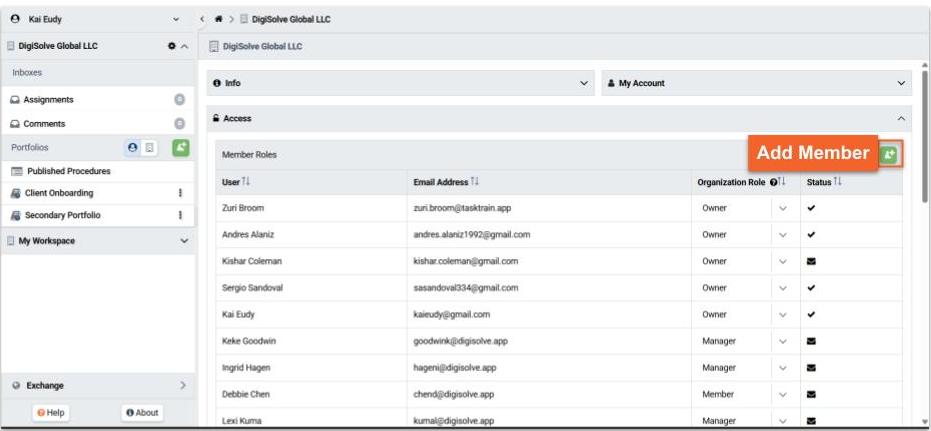The height and width of the screenshot is (431, 931).
Task: Click sasandoval334@gmail.com email cell
Action: pos(549,287)
